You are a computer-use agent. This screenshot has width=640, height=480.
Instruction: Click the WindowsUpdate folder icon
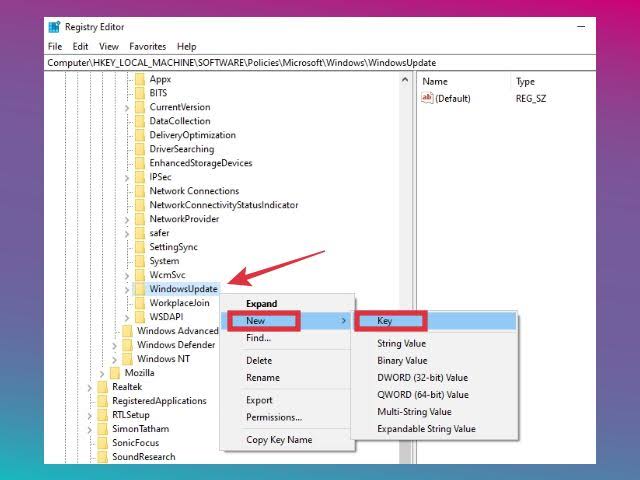[140, 289]
